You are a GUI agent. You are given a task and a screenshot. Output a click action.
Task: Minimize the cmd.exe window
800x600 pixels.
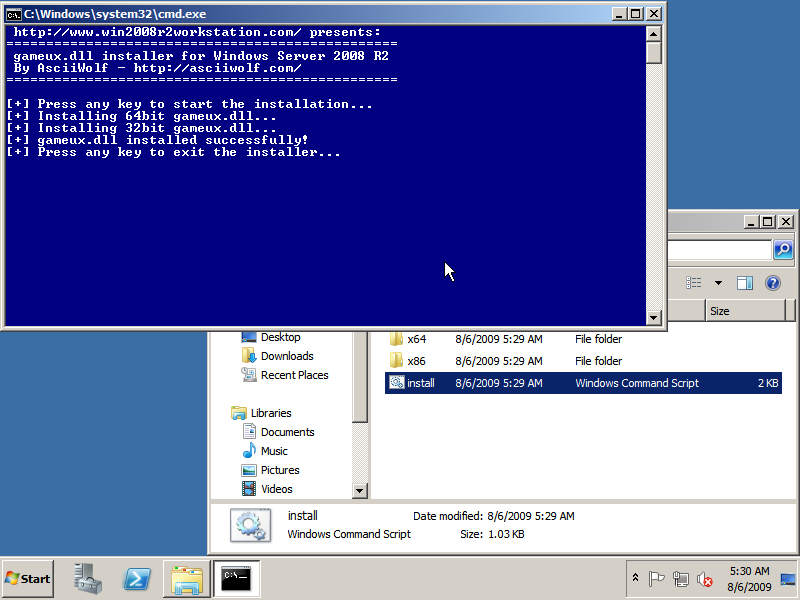(619, 14)
